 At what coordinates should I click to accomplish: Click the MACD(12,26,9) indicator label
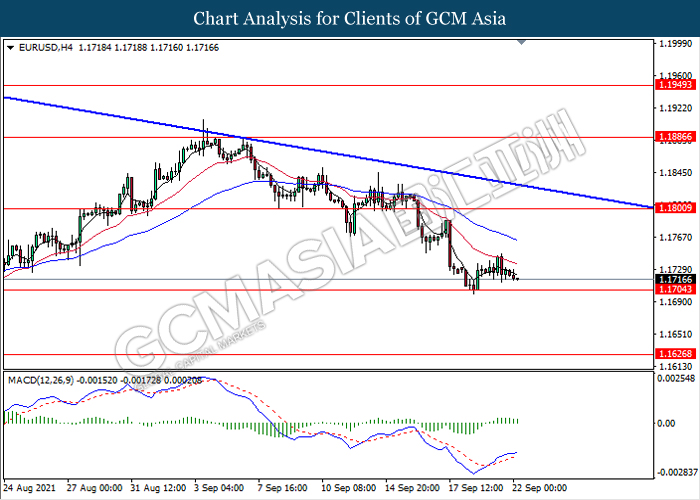41,380
